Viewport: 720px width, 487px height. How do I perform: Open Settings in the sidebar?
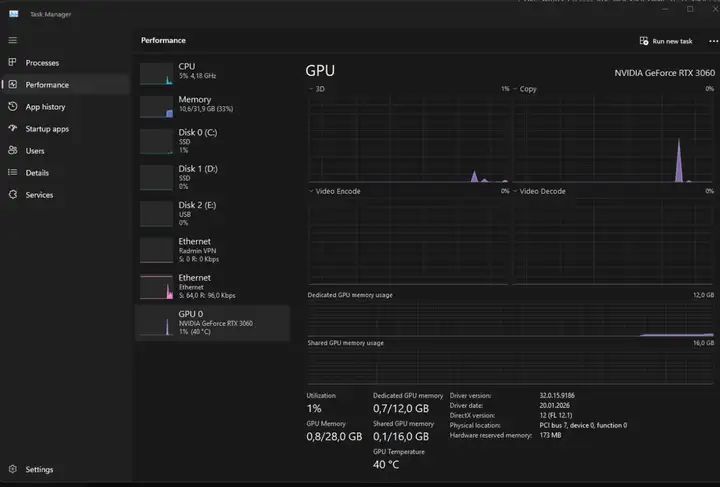coord(65,469)
